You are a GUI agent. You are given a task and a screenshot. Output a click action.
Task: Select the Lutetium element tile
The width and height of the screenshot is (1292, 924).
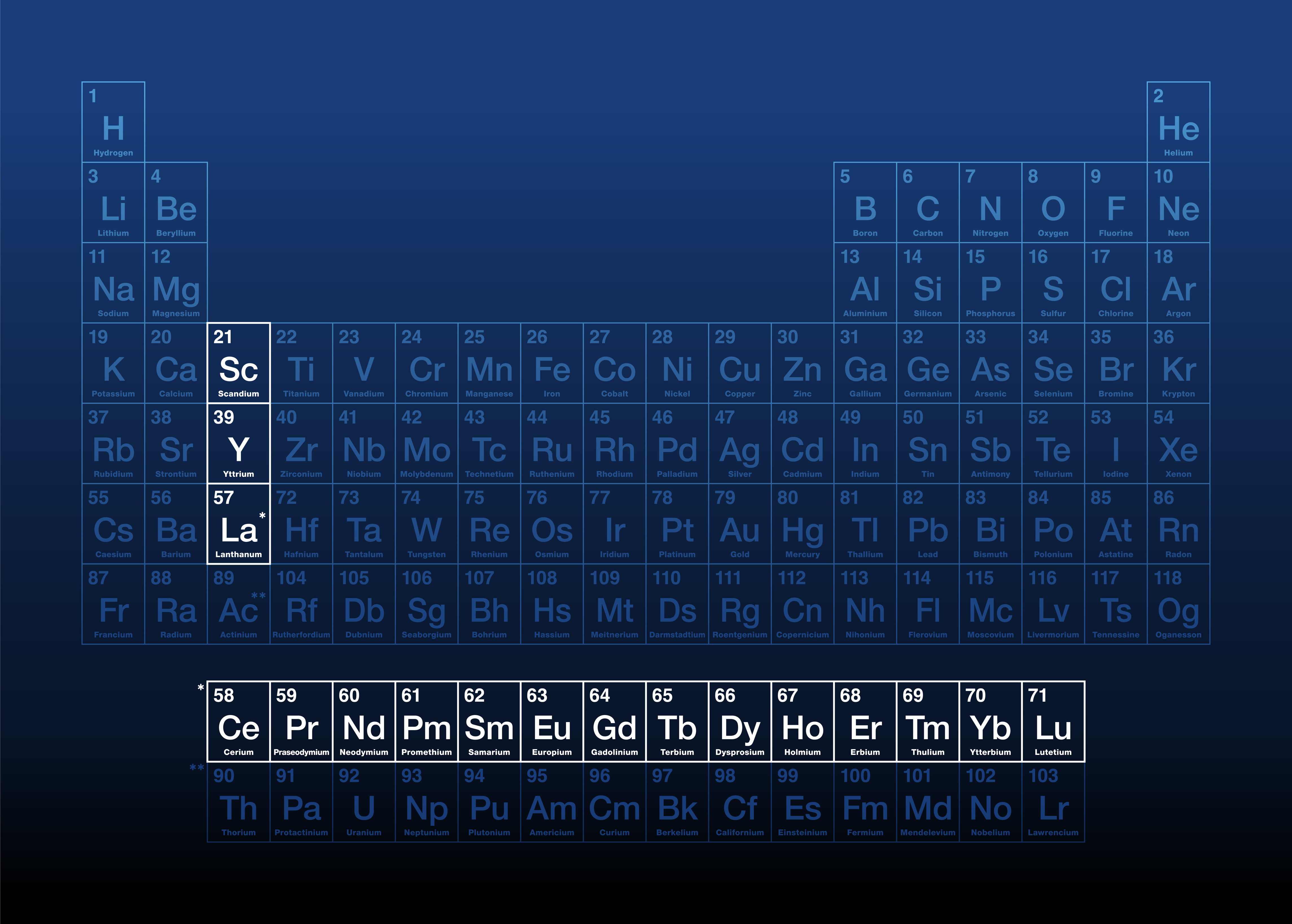[x=1053, y=721]
